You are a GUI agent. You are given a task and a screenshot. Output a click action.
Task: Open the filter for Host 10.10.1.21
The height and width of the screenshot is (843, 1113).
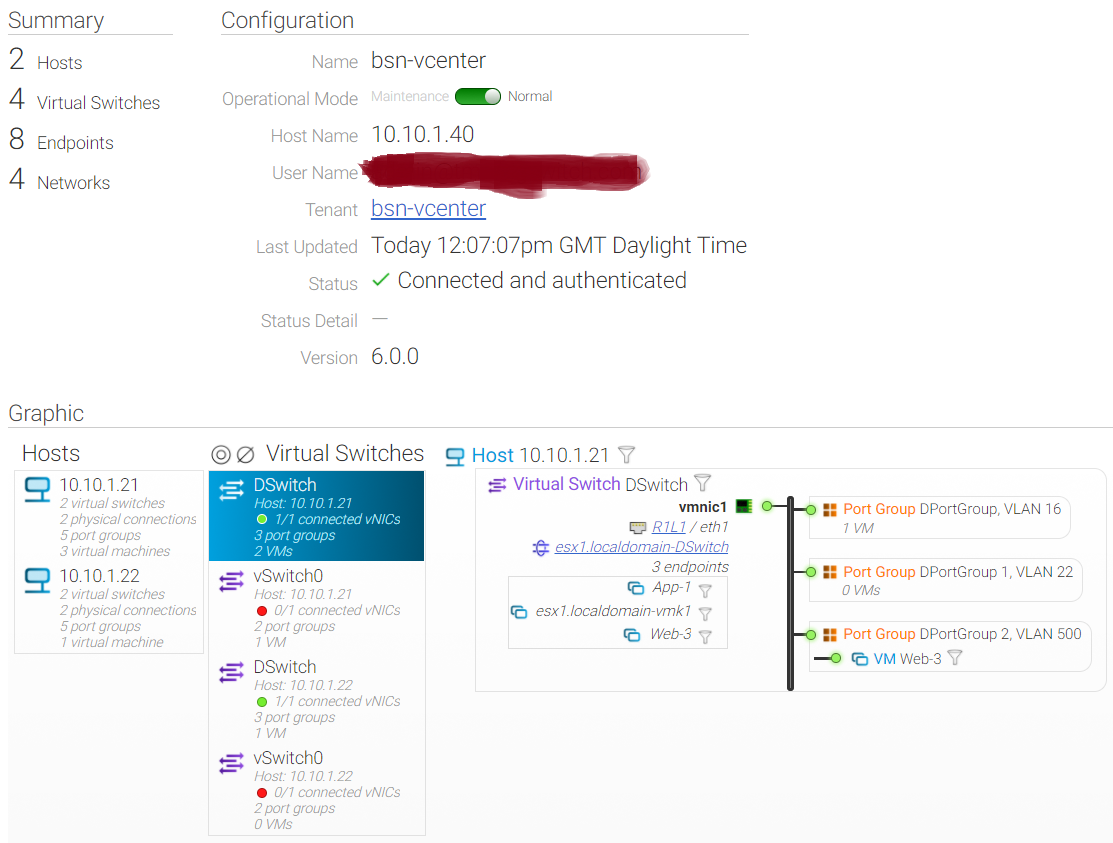tap(626, 455)
